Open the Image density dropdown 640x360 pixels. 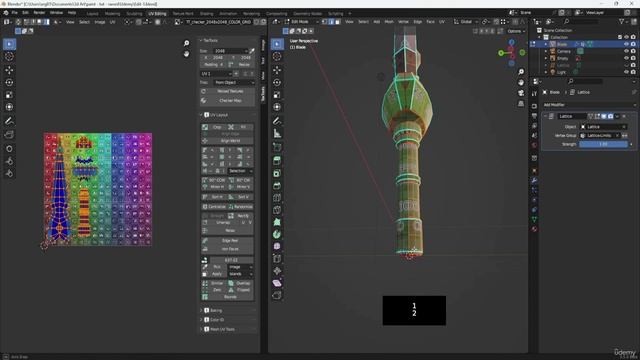[240, 267]
